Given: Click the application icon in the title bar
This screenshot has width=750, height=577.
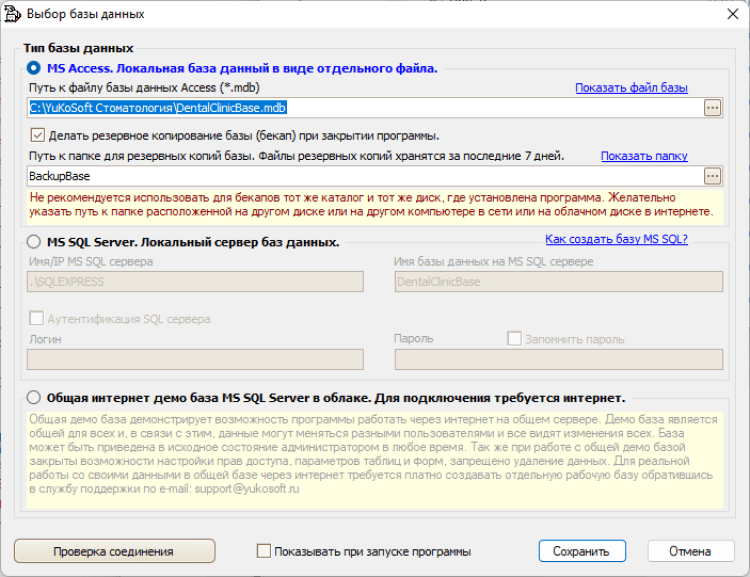Looking at the screenshot, I should [x=12, y=14].
